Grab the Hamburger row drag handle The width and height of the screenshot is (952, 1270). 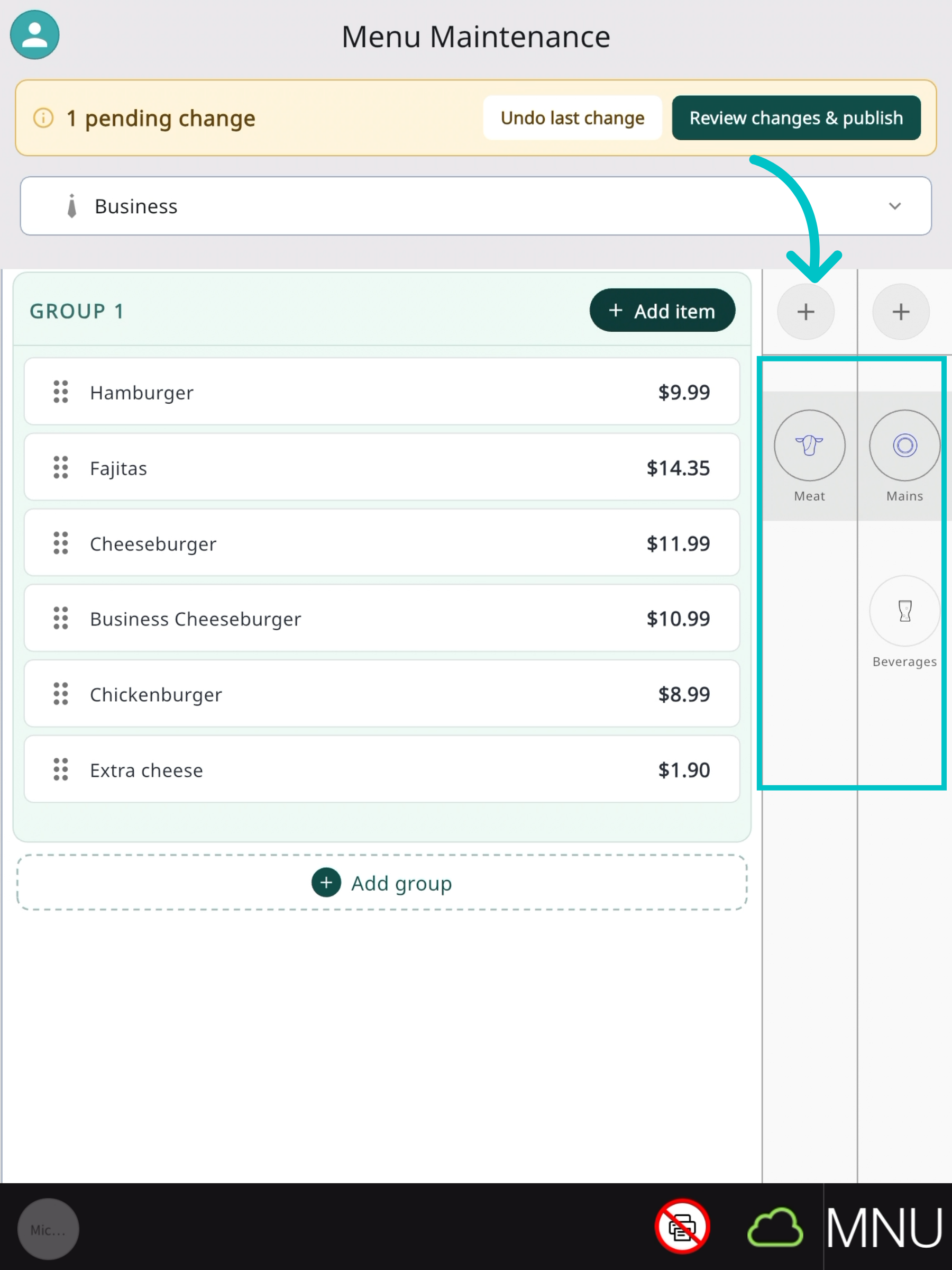(x=61, y=392)
